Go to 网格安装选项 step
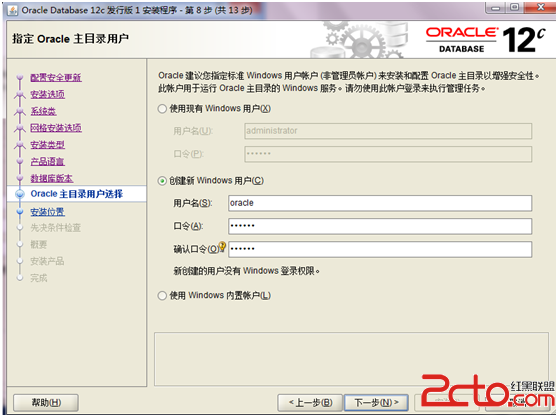Viewport: 558px width, 417px height. click(56, 128)
